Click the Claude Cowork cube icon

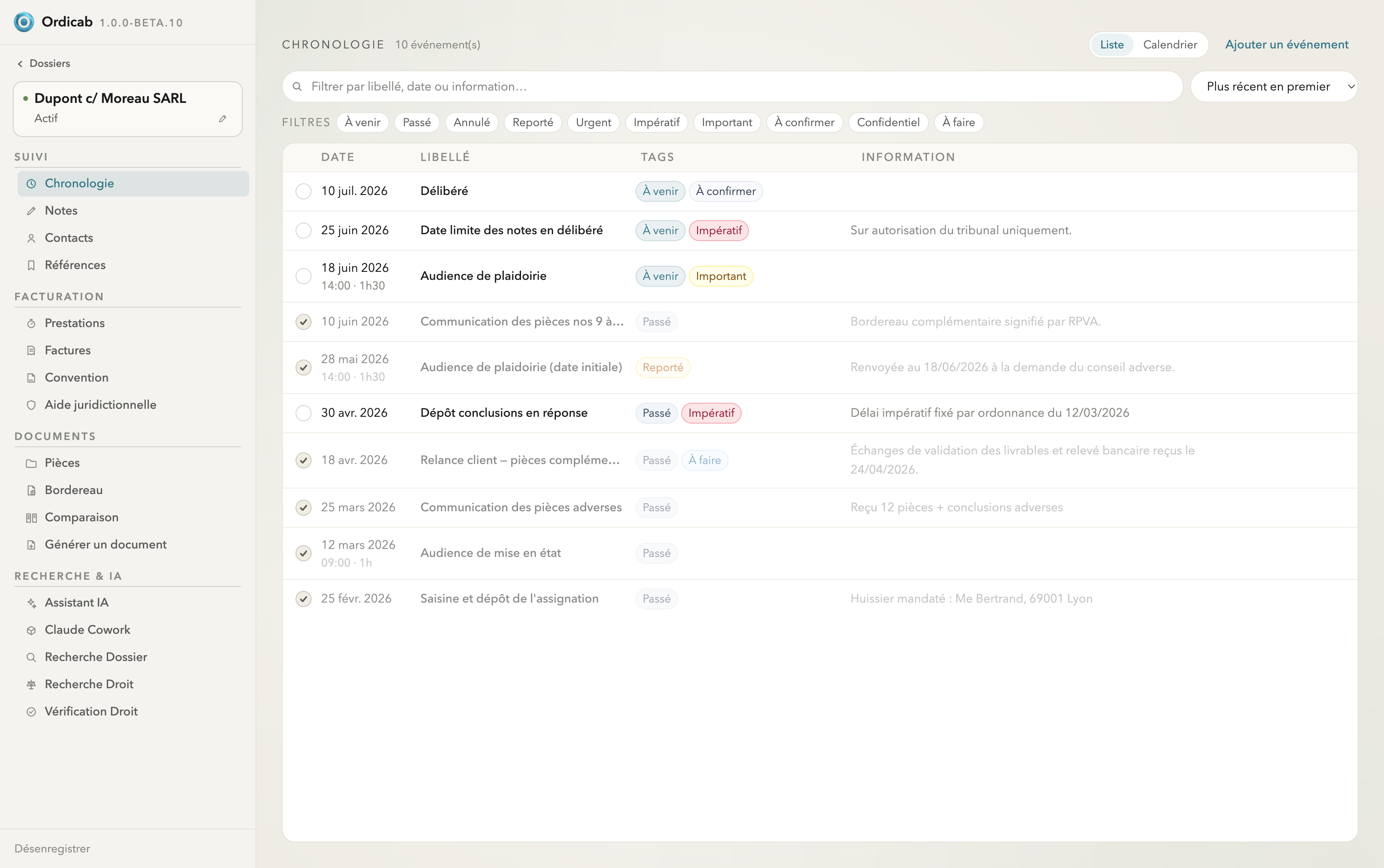point(32,630)
